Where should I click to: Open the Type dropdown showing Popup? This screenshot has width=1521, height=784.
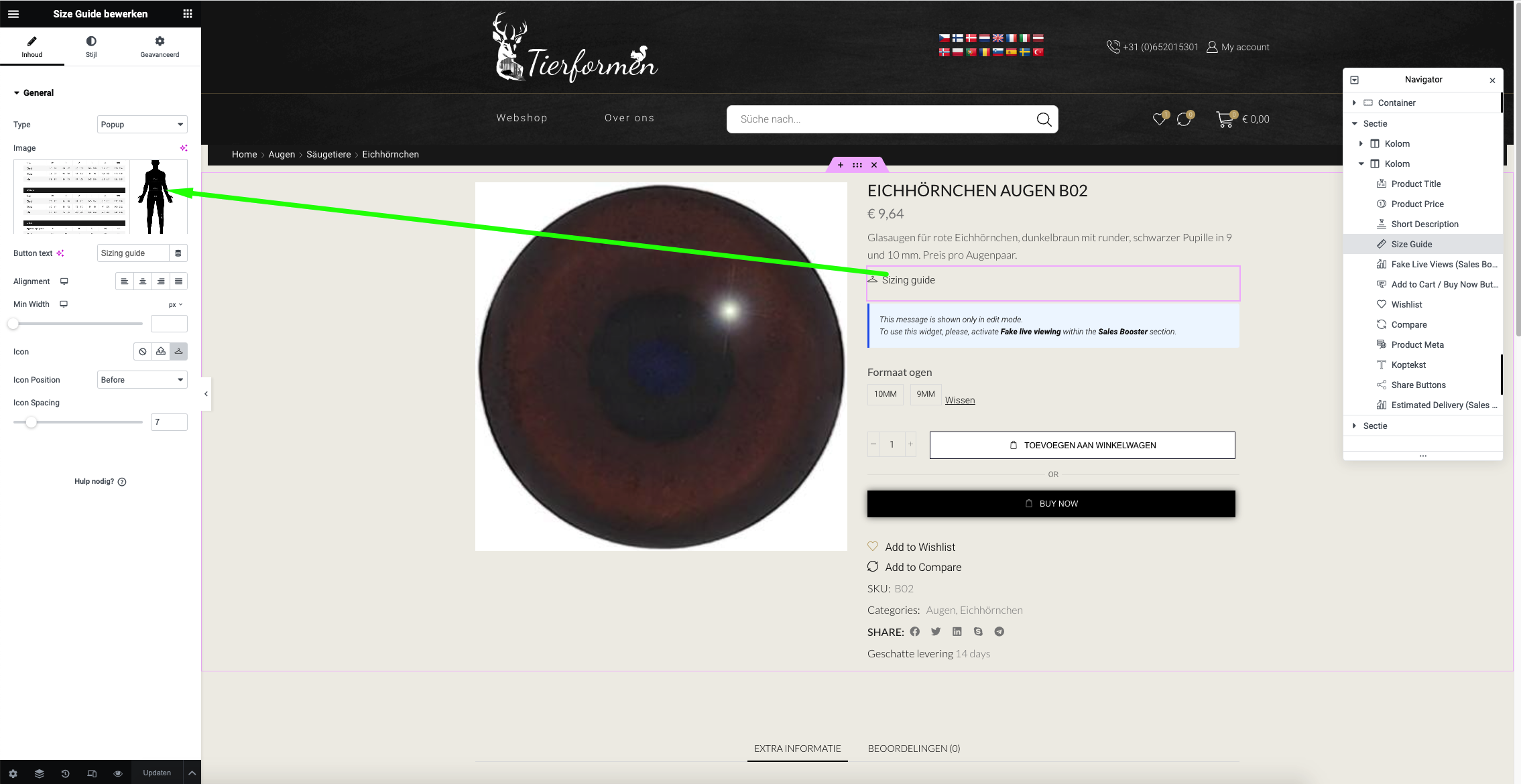[x=141, y=124]
